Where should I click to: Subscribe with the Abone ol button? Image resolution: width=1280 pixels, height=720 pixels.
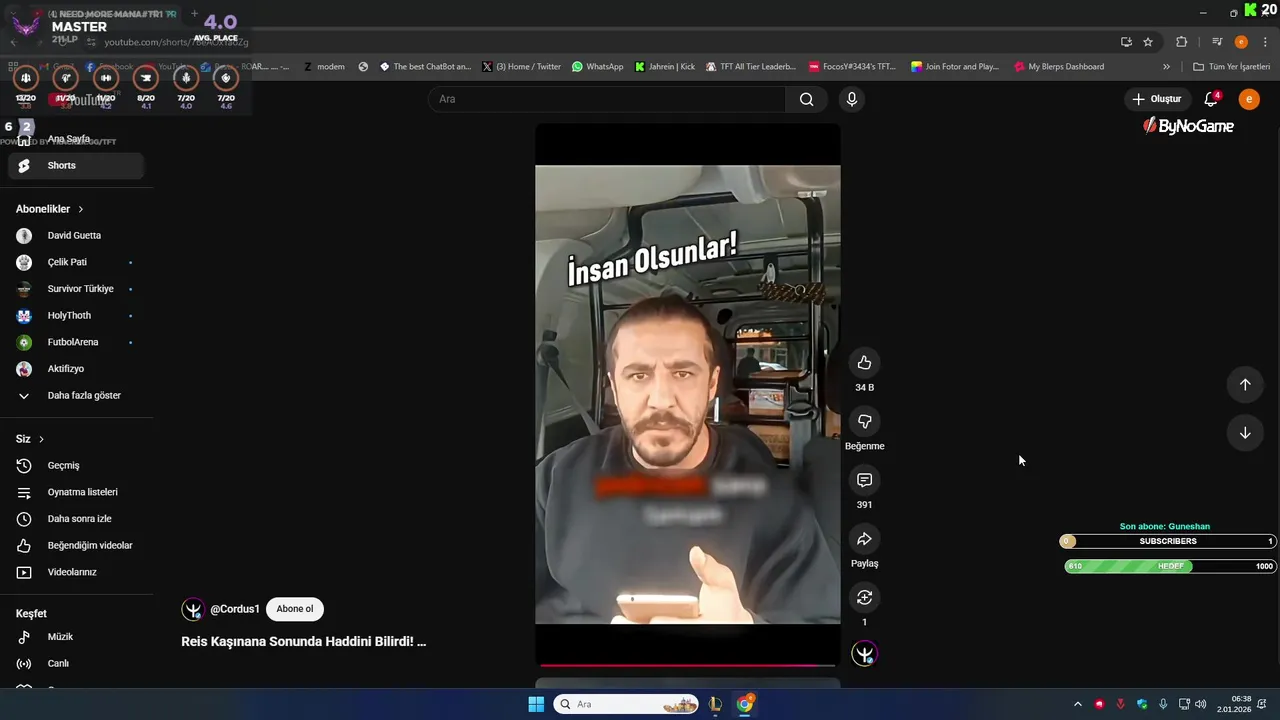pos(295,609)
